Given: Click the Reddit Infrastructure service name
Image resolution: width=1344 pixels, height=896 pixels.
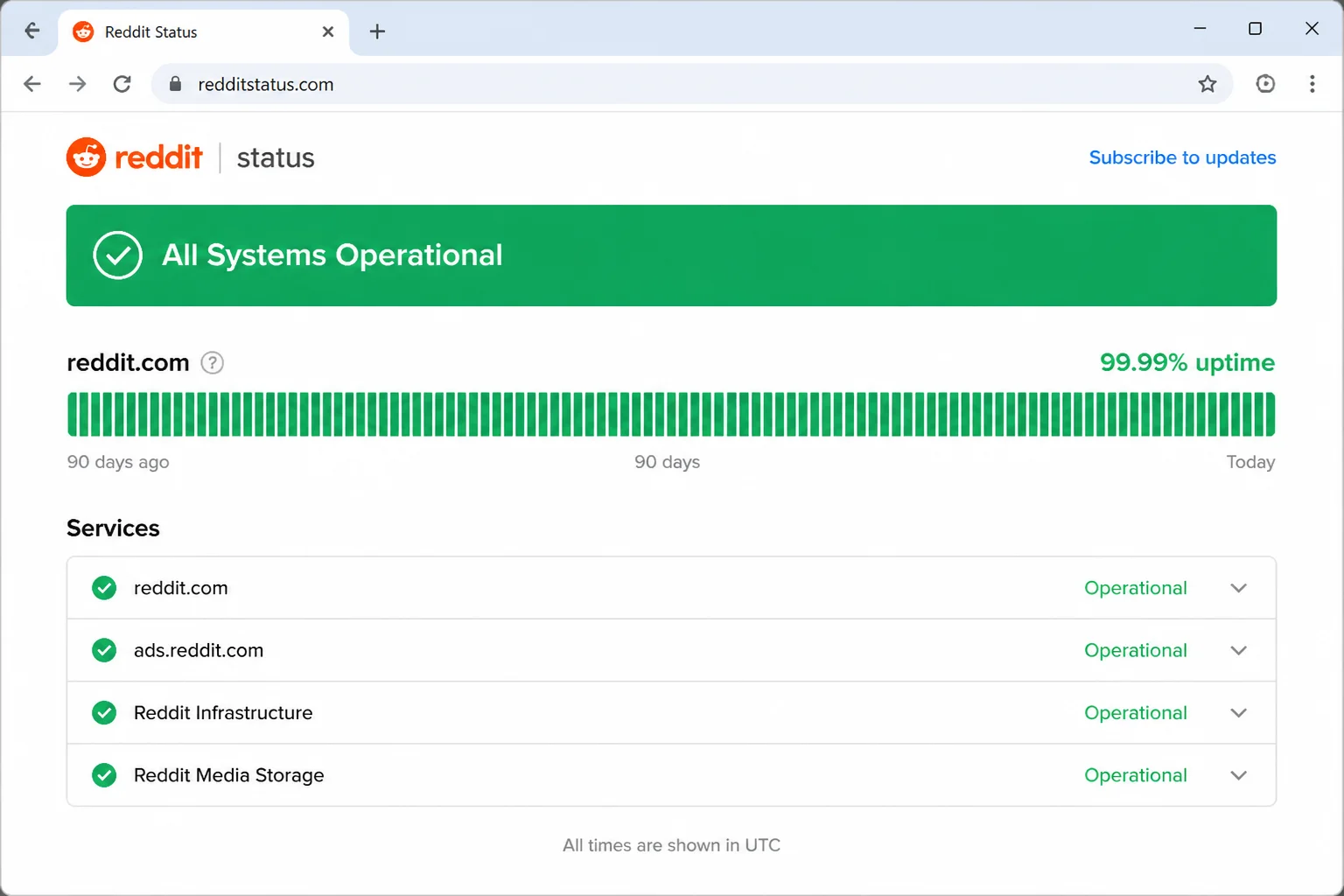Looking at the screenshot, I should (x=223, y=712).
